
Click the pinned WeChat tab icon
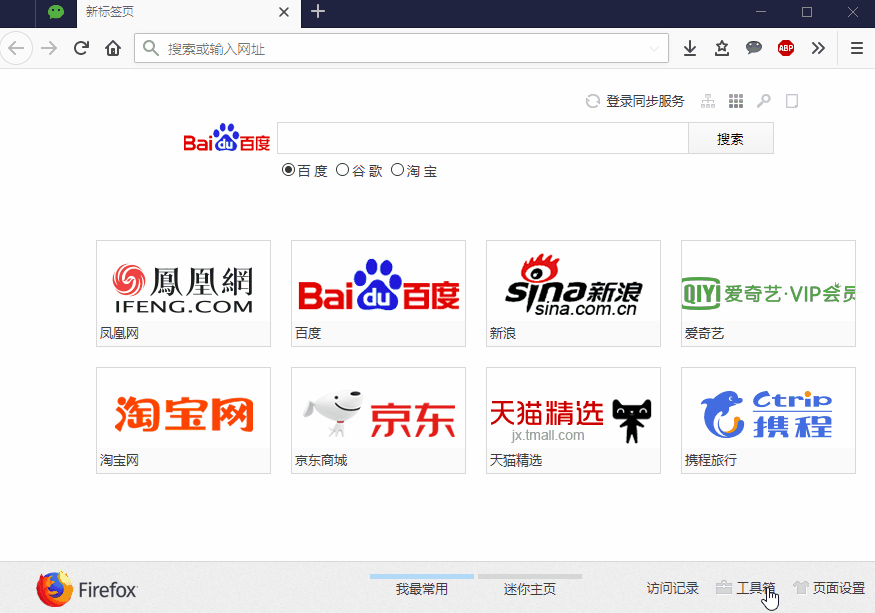pyautogui.click(x=56, y=12)
